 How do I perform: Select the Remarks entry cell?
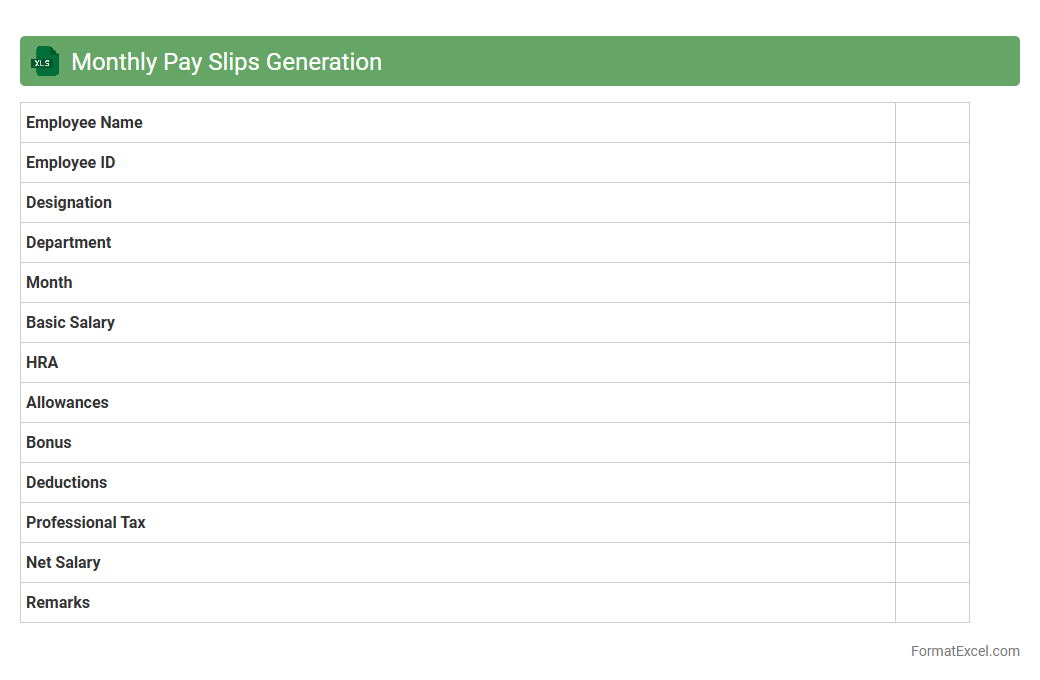point(932,603)
